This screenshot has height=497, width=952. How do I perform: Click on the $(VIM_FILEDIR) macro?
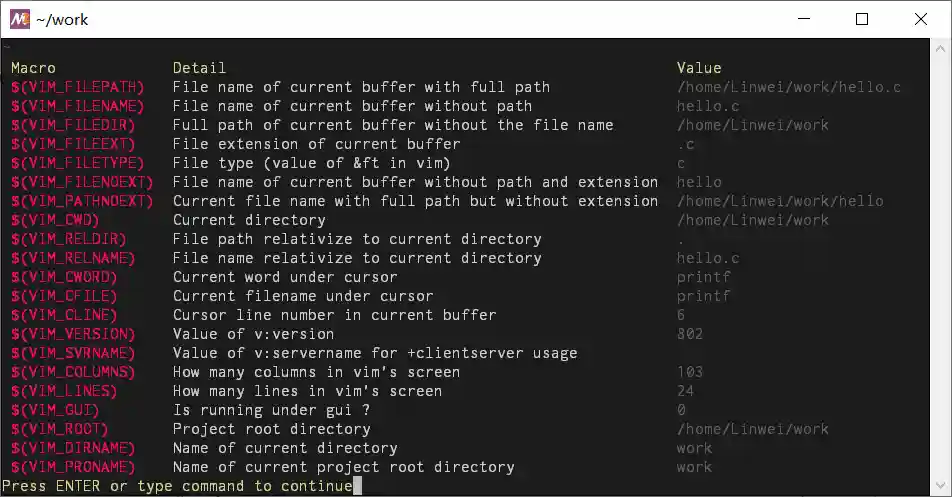click(74, 125)
